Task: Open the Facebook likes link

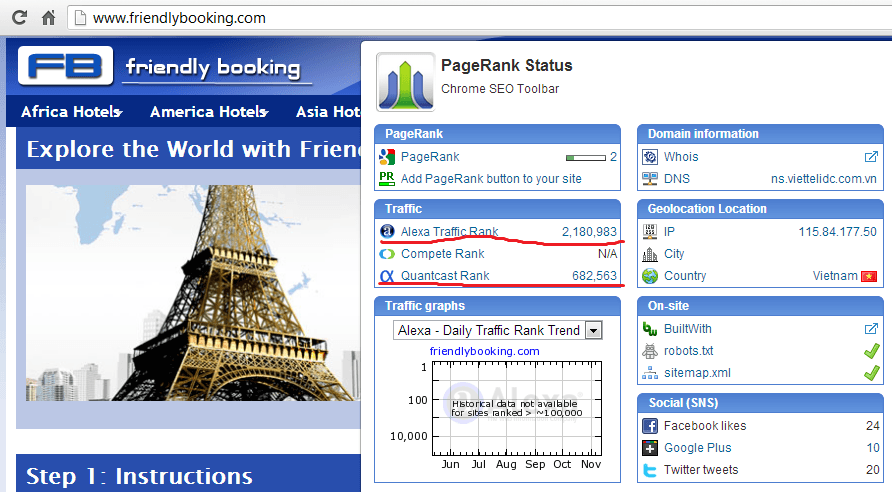Action: [705, 425]
